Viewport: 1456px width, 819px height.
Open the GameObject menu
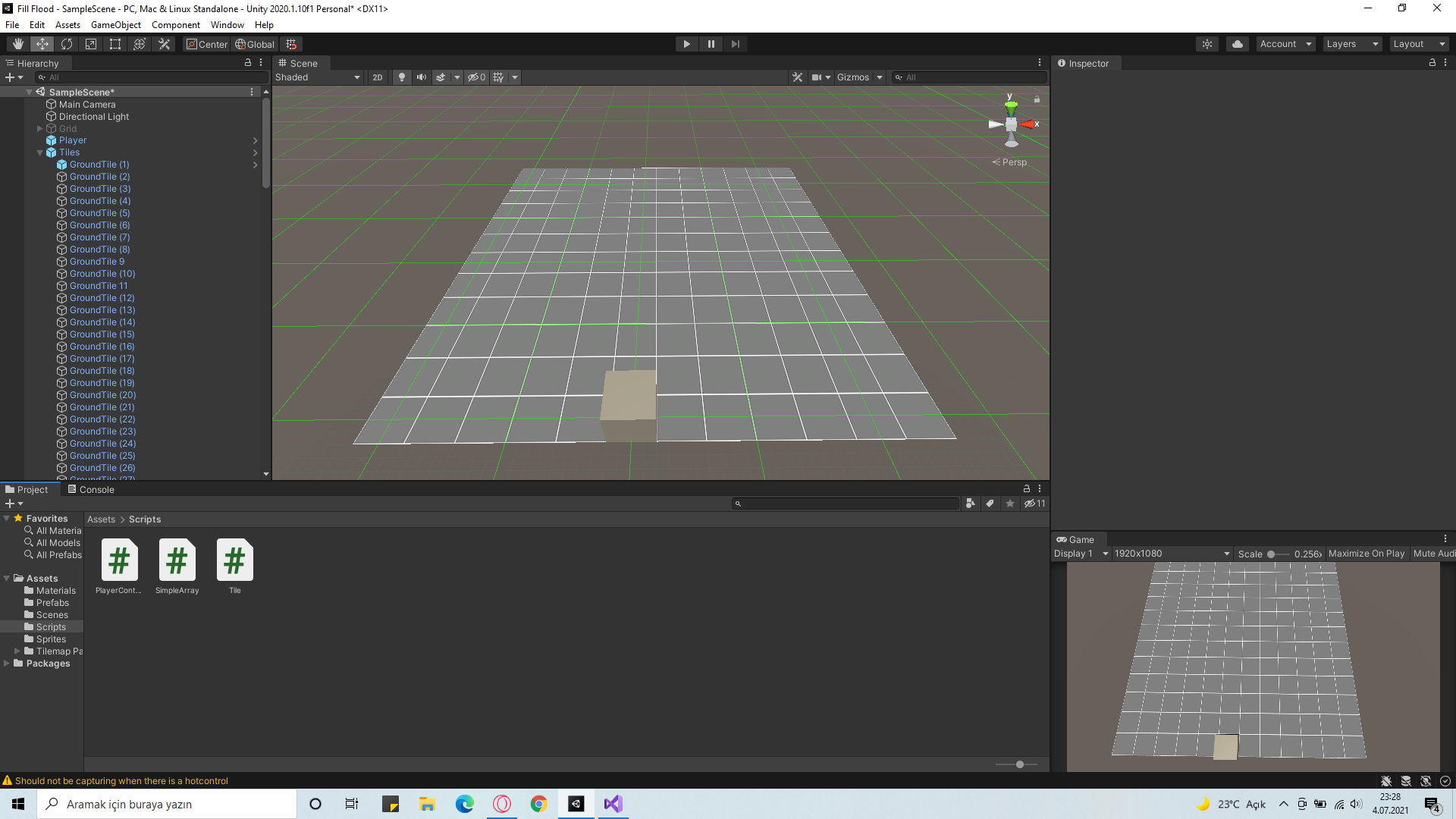pos(116,25)
